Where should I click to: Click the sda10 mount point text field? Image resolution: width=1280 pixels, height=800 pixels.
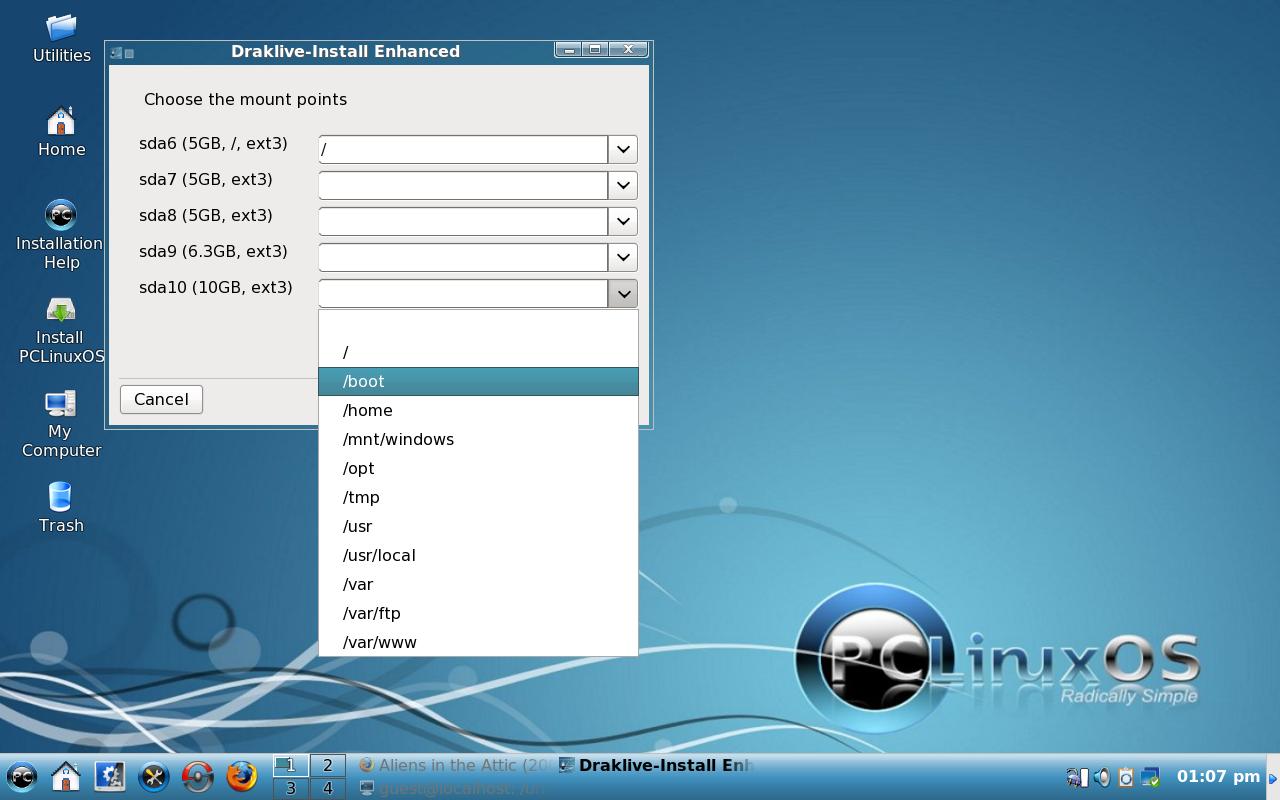pos(463,293)
